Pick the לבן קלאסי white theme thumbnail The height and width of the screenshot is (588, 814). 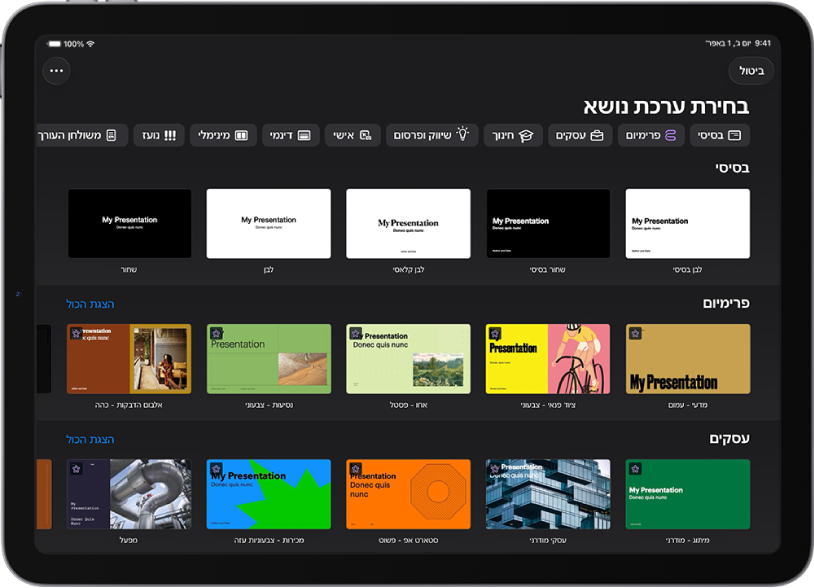(x=409, y=224)
